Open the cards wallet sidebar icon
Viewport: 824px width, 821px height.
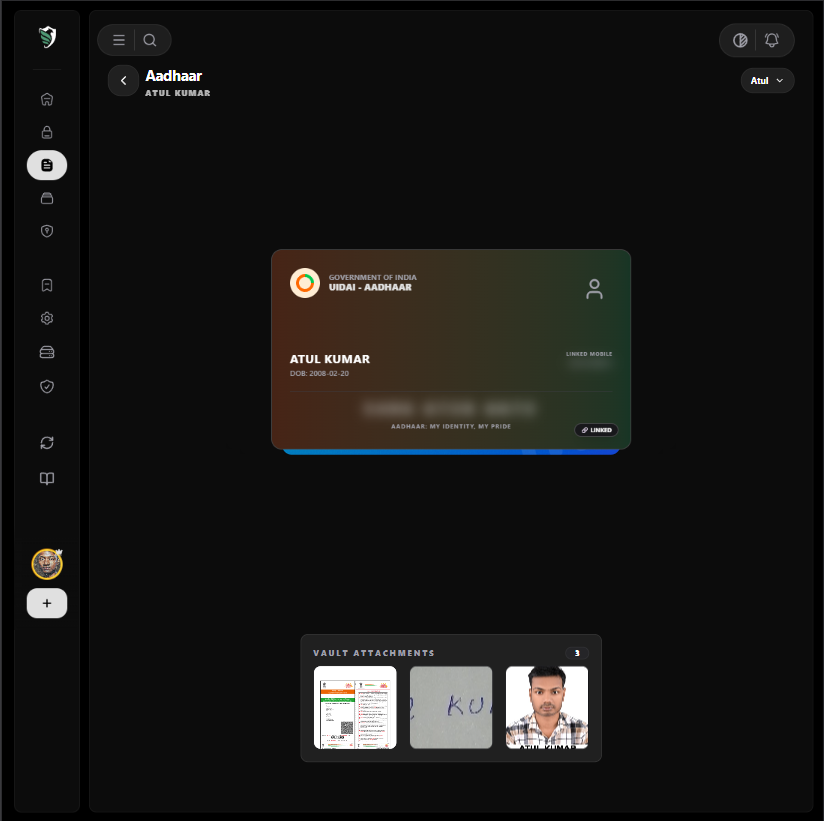point(47,198)
